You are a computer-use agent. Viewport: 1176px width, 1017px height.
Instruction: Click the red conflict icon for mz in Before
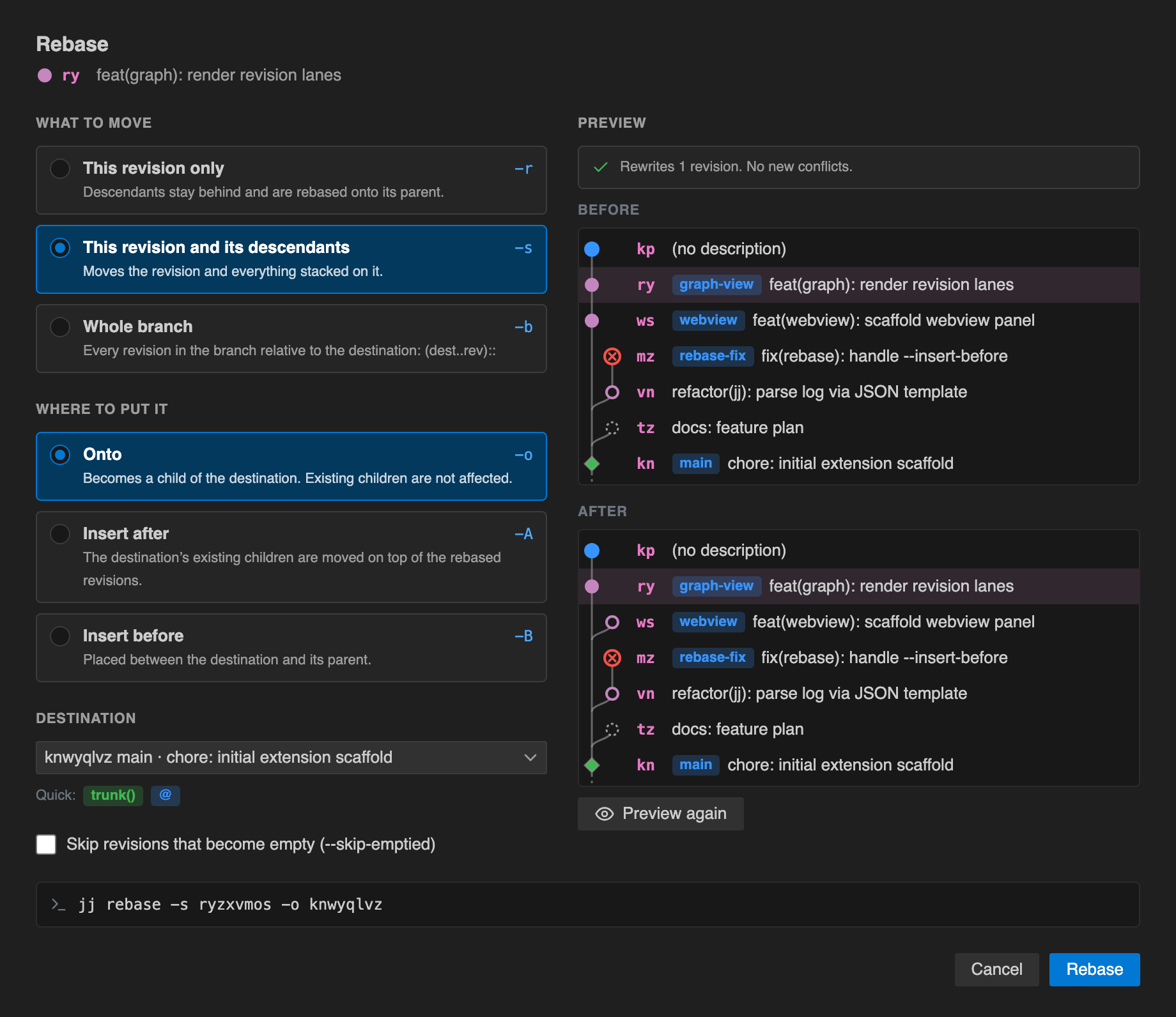pyautogui.click(x=612, y=356)
